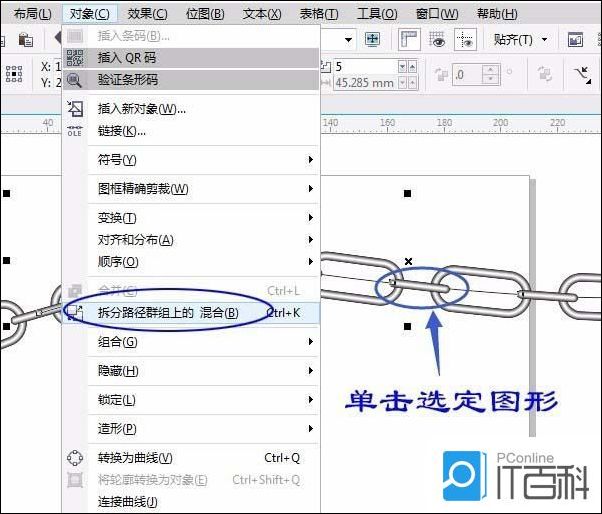
Task: Click the convert to curves icon
Action: (75, 458)
